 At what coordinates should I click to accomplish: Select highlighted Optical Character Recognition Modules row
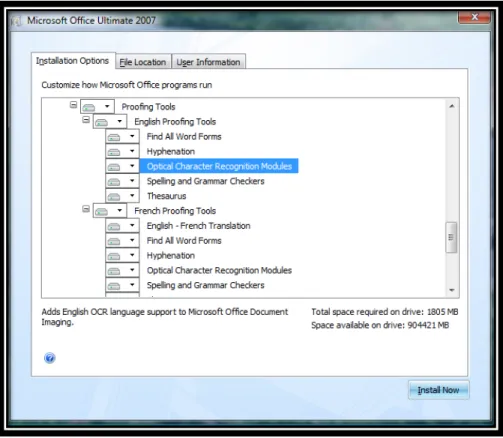click(x=219, y=166)
